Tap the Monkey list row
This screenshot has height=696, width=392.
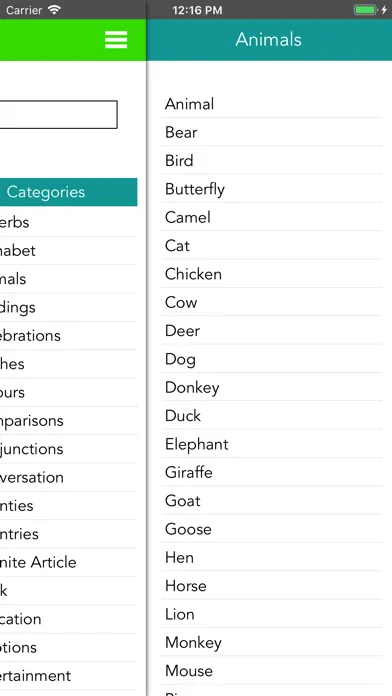click(x=271, y=642)
